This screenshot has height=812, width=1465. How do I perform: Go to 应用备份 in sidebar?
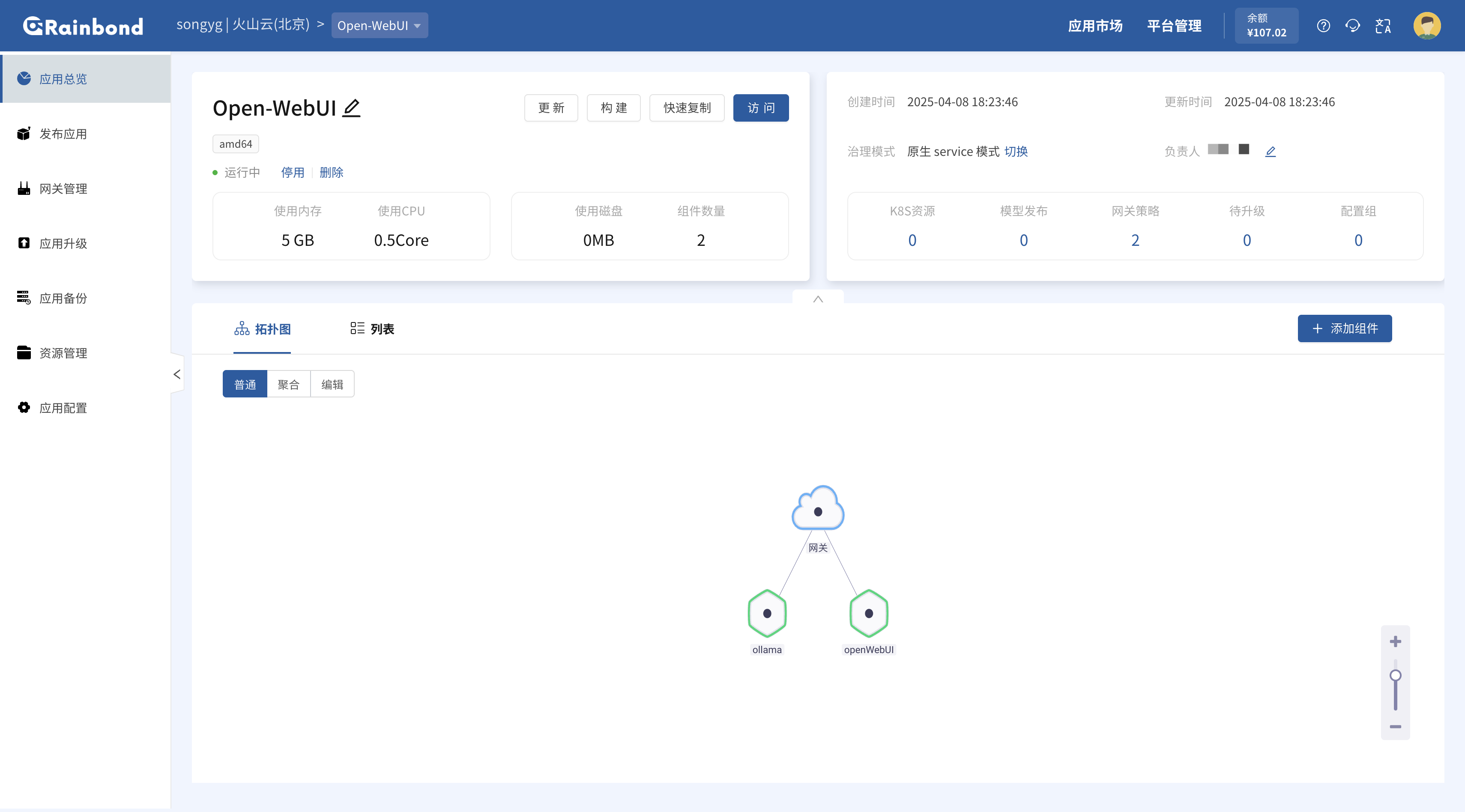pyautogui.click(x=86, y=298)
